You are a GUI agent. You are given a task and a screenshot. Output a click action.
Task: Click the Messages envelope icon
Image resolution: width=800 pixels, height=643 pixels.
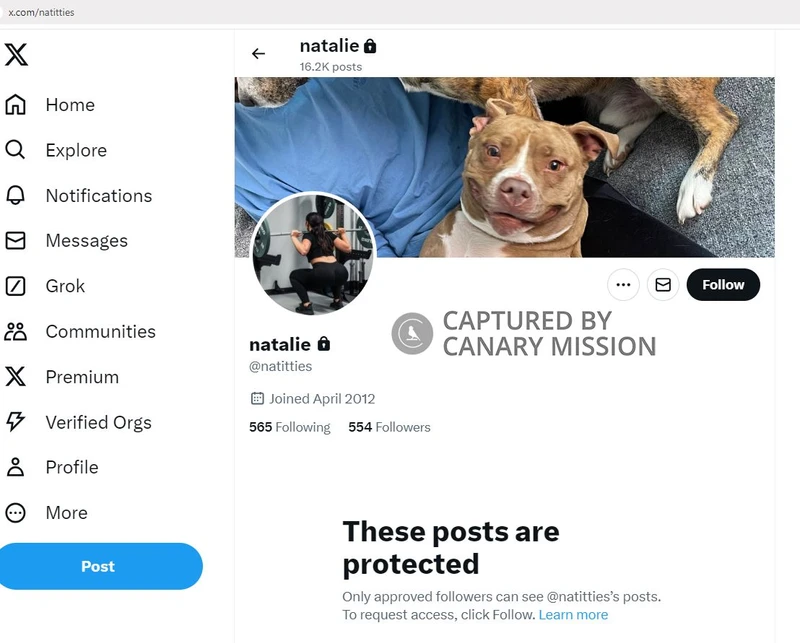pos(16,241)
